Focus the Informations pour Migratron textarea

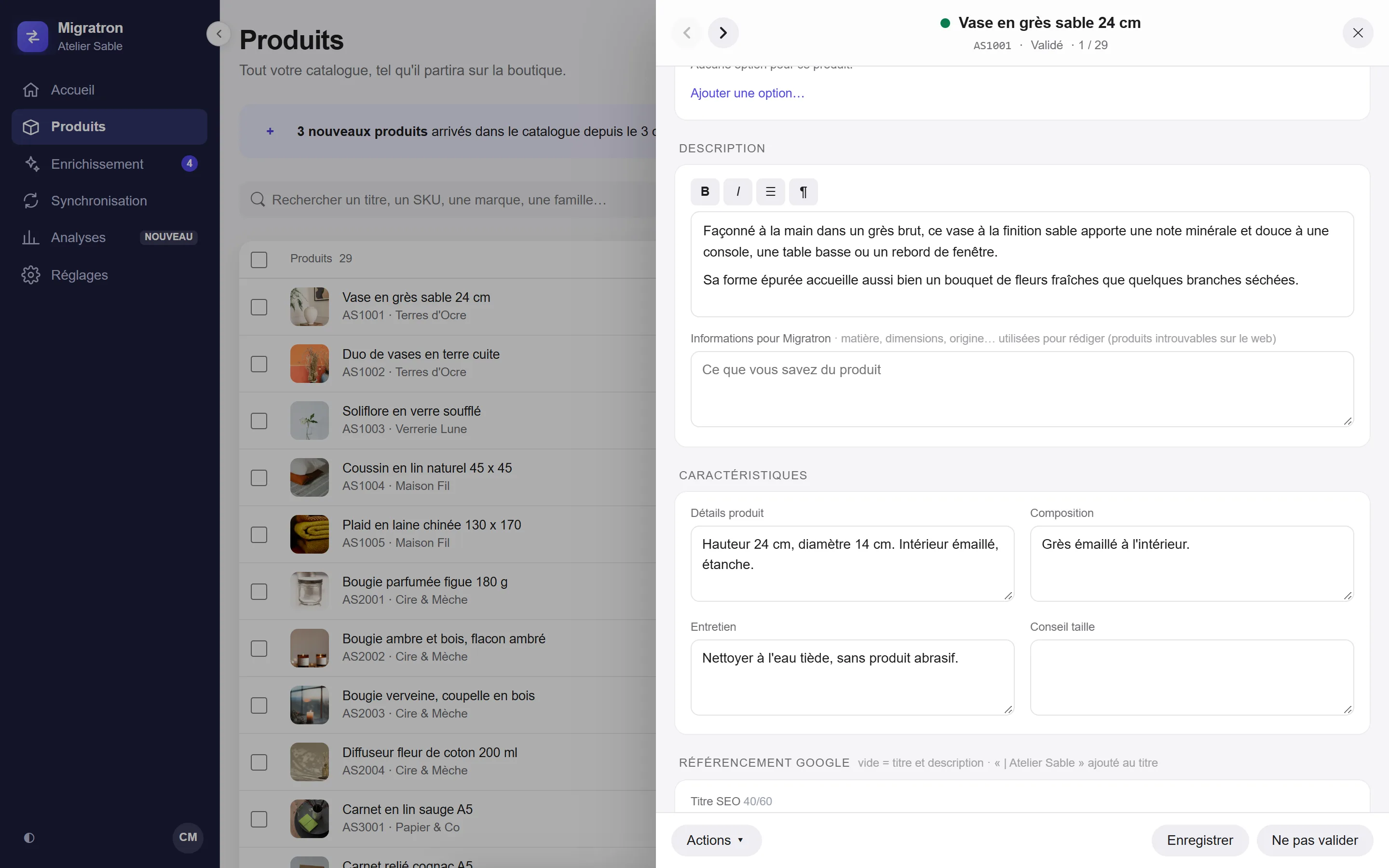pos(1021,389)
